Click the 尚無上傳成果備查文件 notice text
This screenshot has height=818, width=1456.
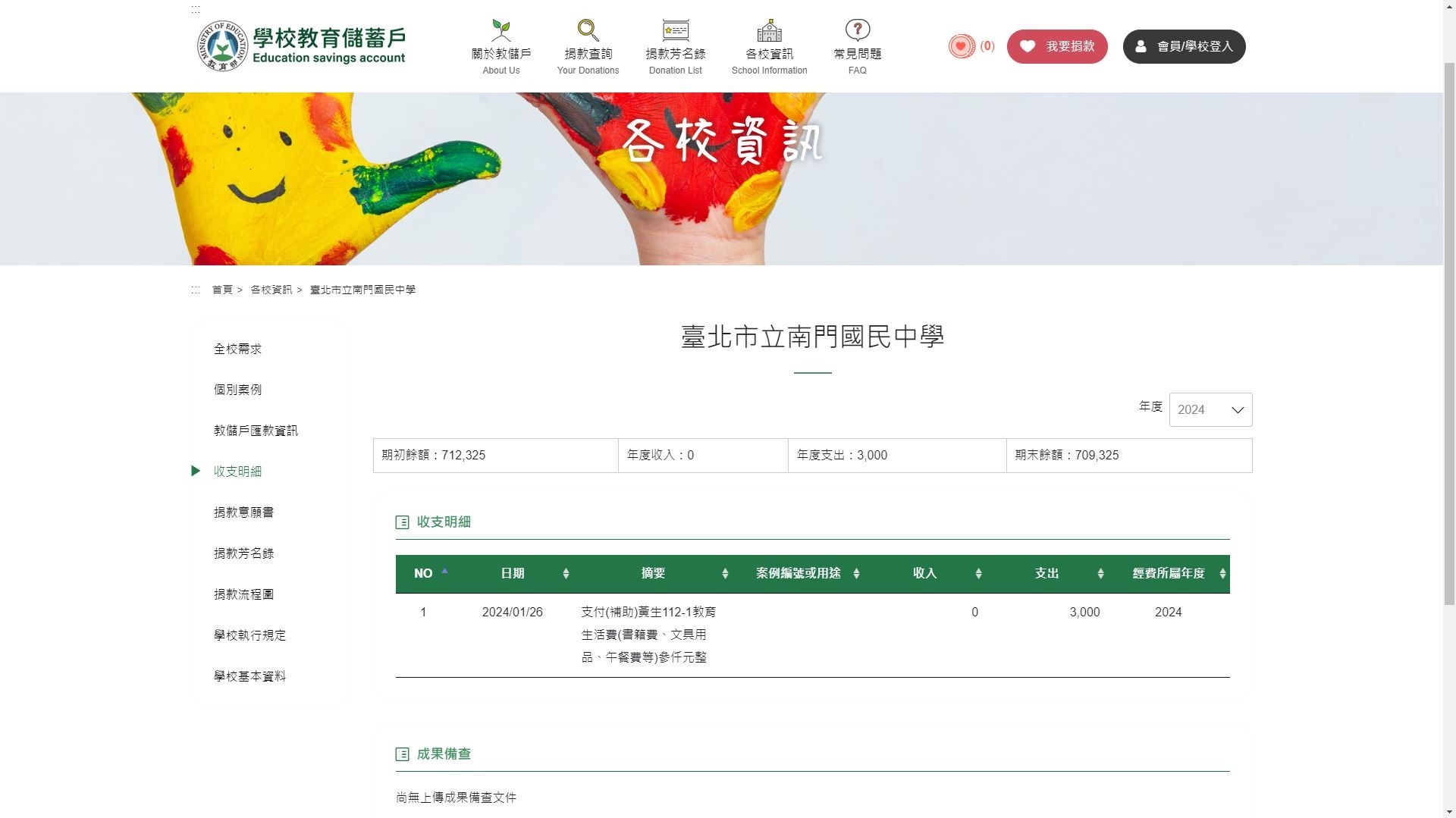pyautogui.click(x=456, y=798)
